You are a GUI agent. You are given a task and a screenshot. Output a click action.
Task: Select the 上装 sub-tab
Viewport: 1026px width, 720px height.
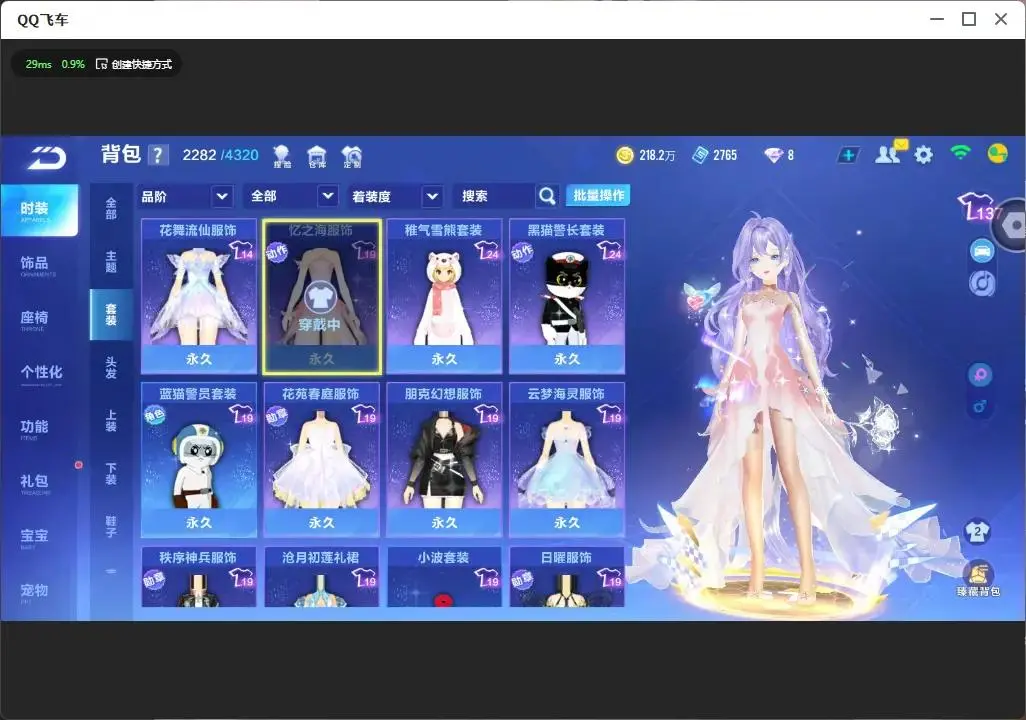111,421
